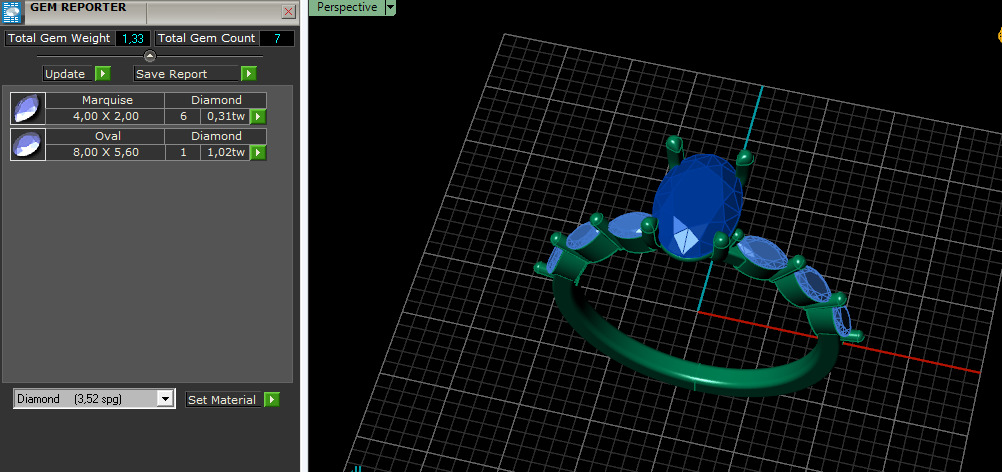The image size is (1002, 472).
Task: Collapse the totals section with round arrow
Action: [x=150, y=56]
